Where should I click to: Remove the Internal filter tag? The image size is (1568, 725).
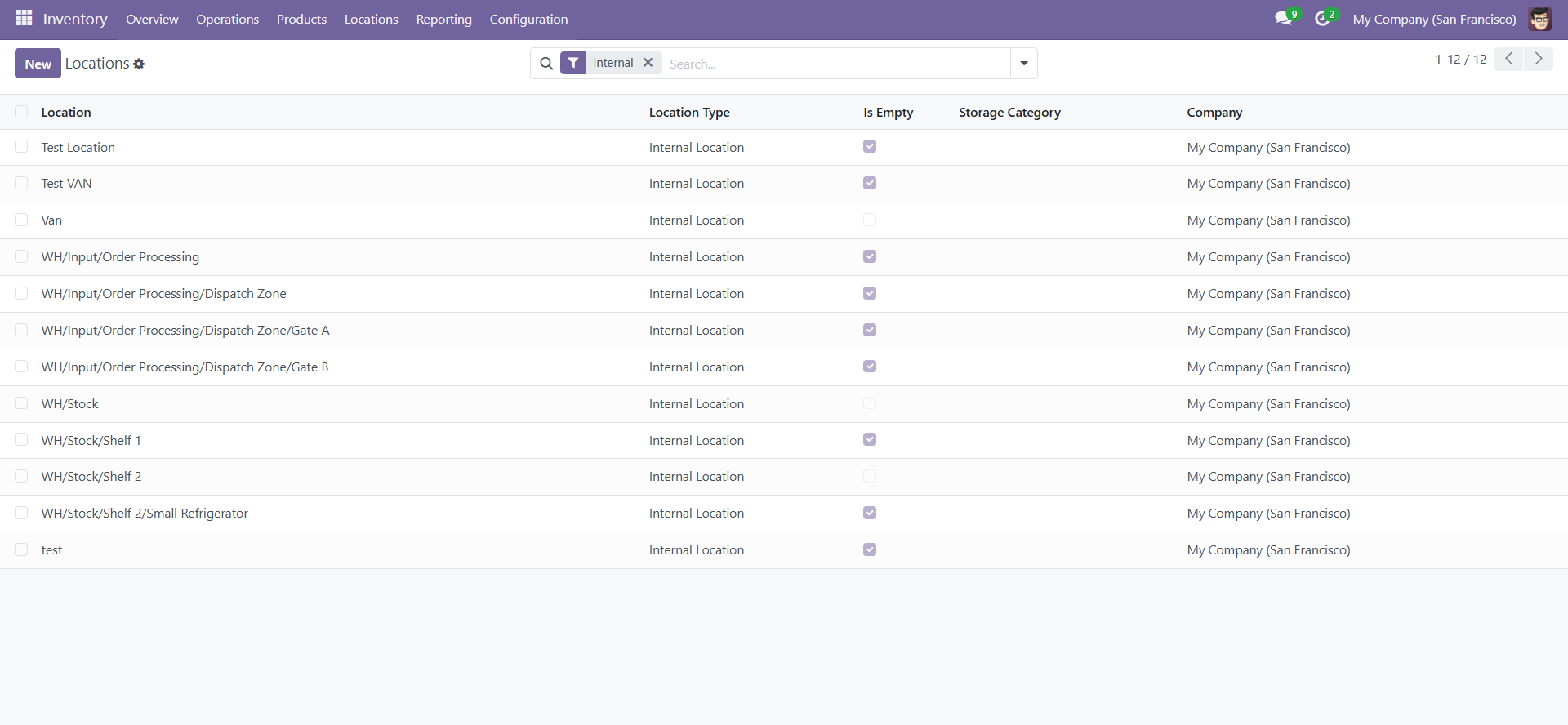pyautogui.click(x=648, y=63)
